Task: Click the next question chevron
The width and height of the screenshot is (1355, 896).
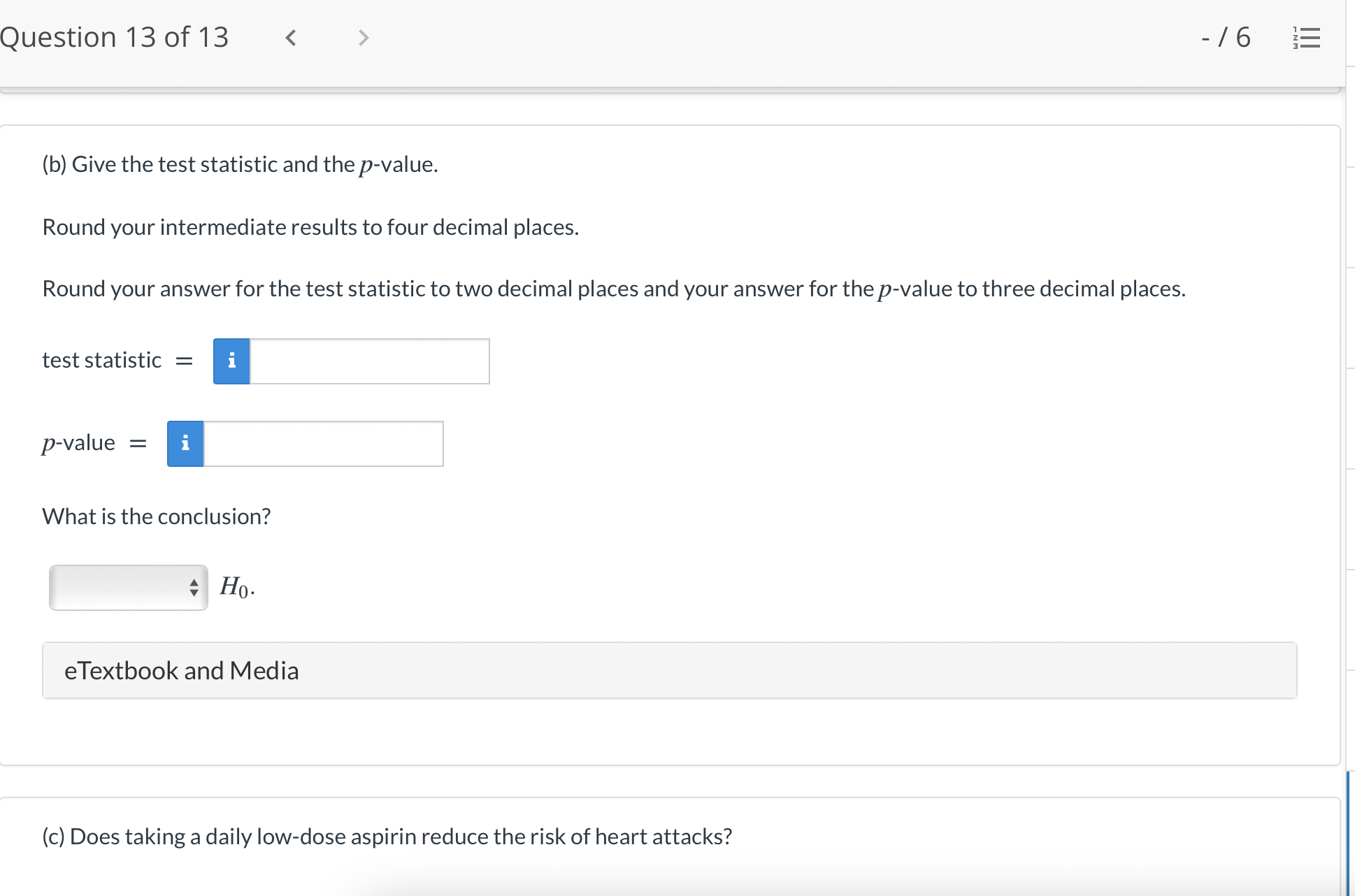Action: click(363, 38)
